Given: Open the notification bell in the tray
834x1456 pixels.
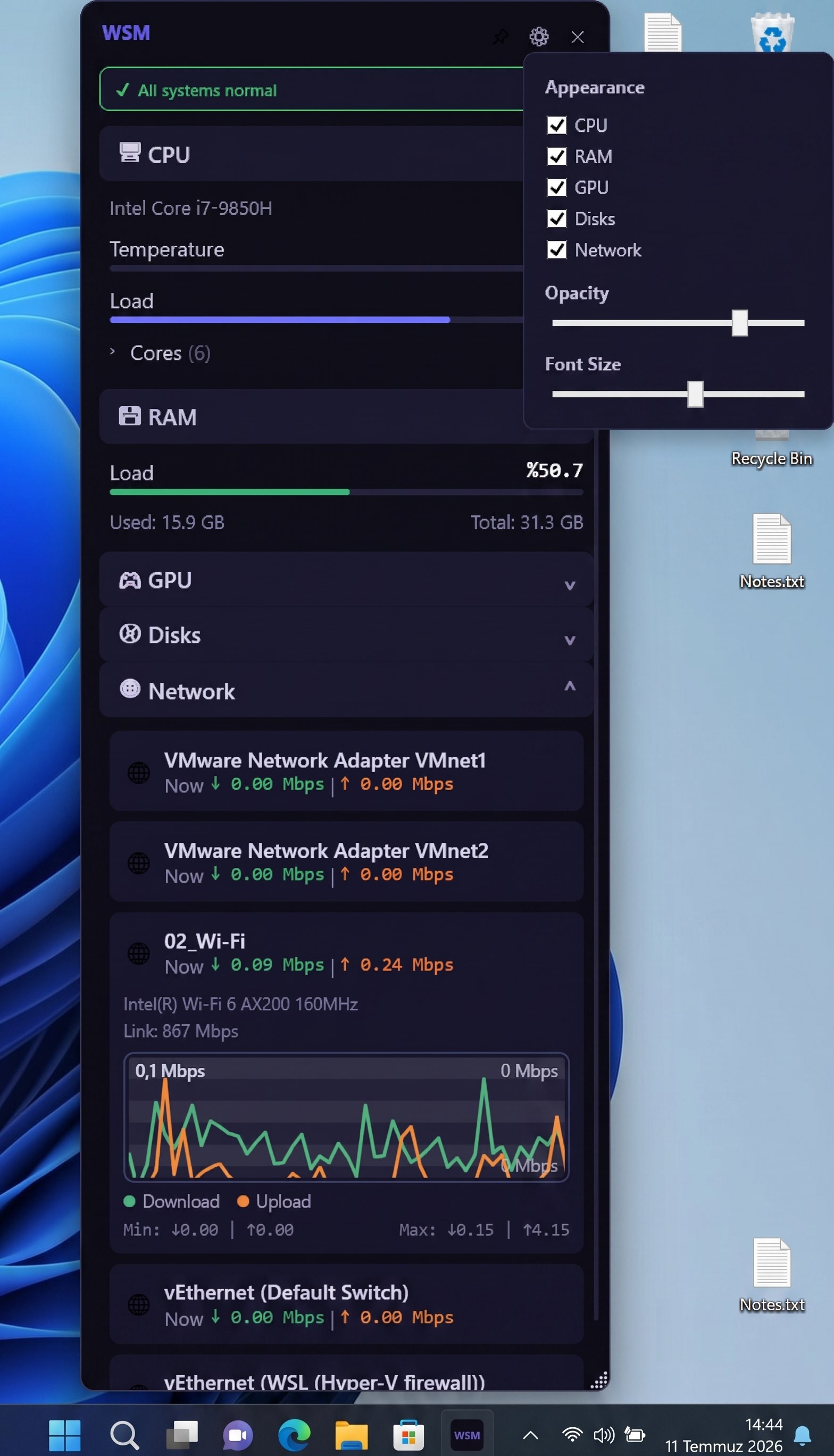Looking at the screenshot, I should [803, 1435].
